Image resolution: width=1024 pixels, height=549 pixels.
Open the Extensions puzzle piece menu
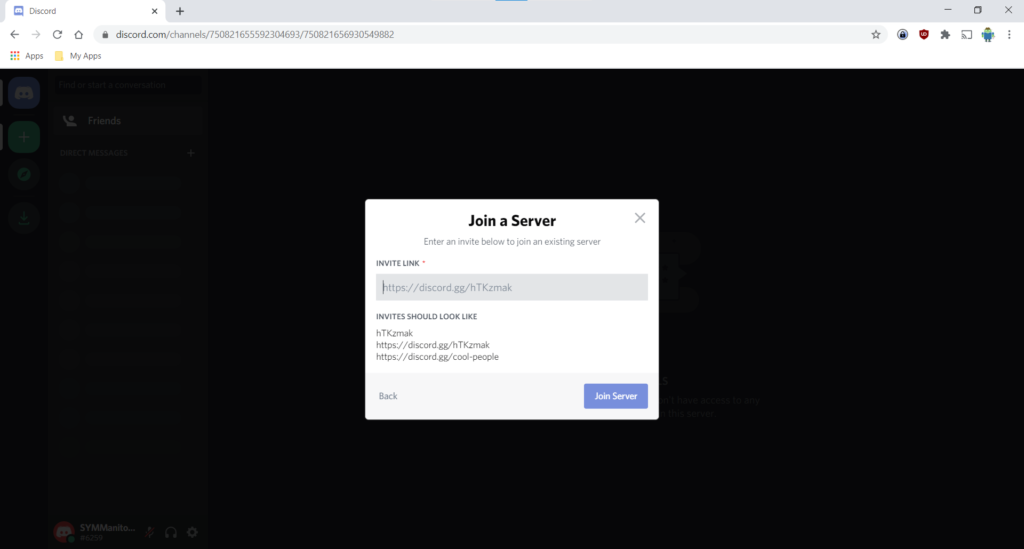click(x=945, y=35)
